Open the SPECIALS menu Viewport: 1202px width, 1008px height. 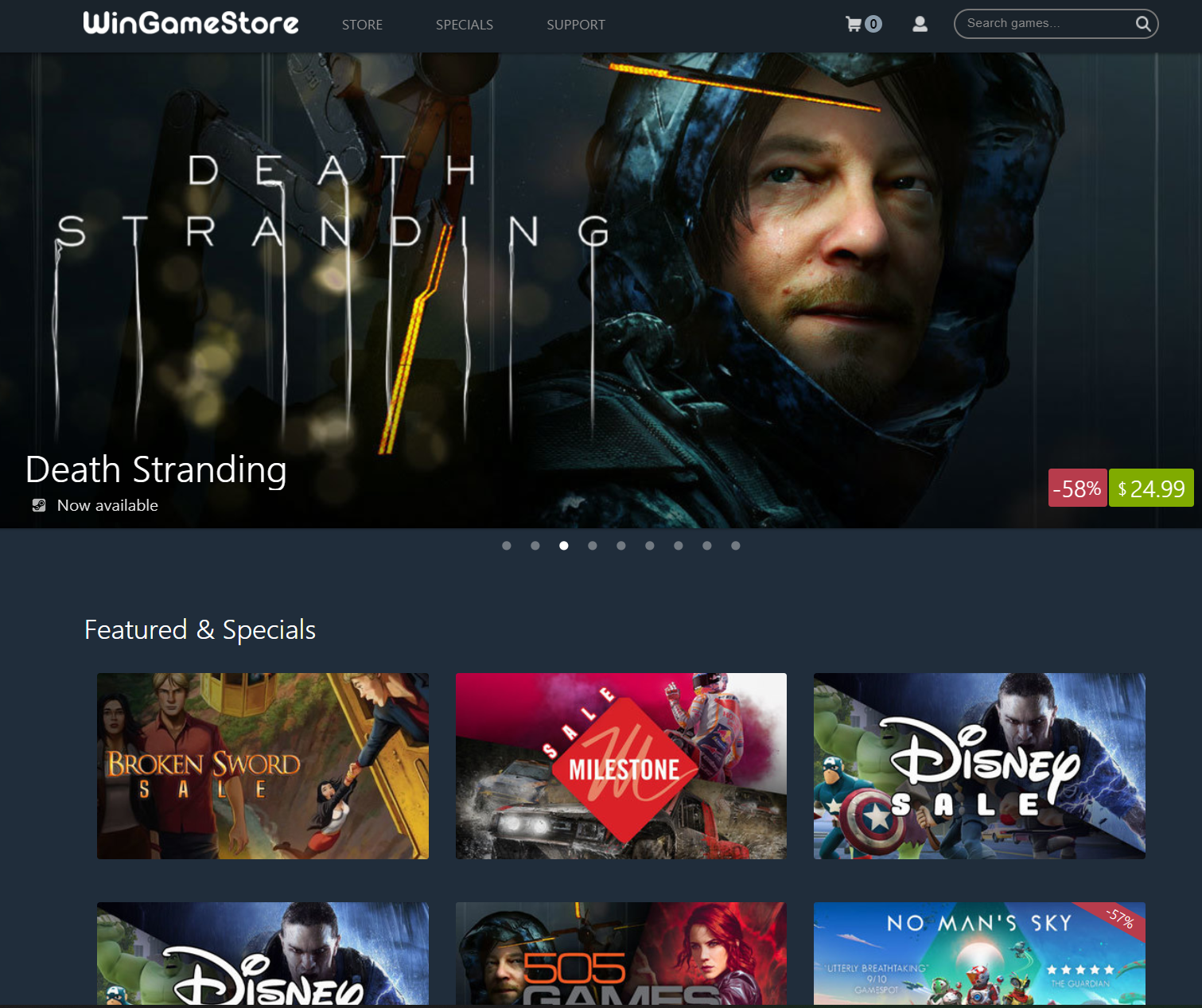pyautogui.click(x=465, y=25)
